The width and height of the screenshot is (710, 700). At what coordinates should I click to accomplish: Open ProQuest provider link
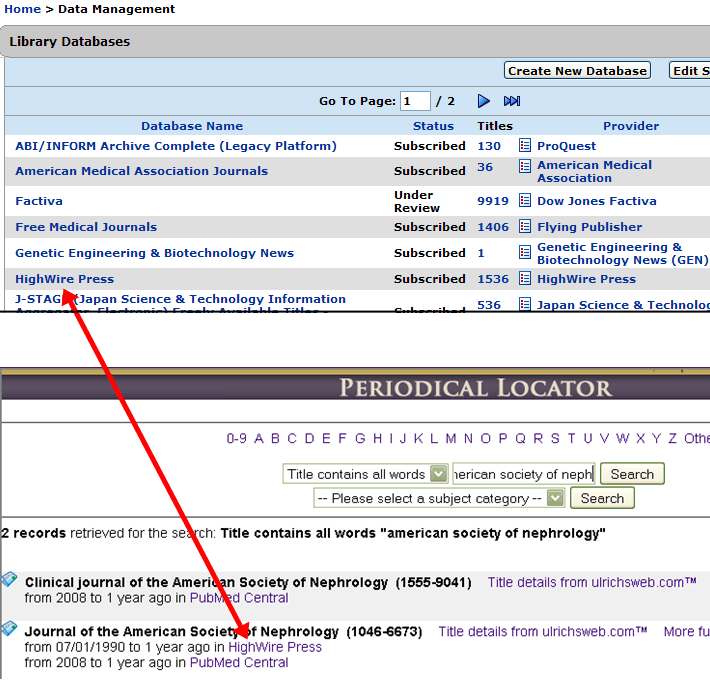coord(566,146)
